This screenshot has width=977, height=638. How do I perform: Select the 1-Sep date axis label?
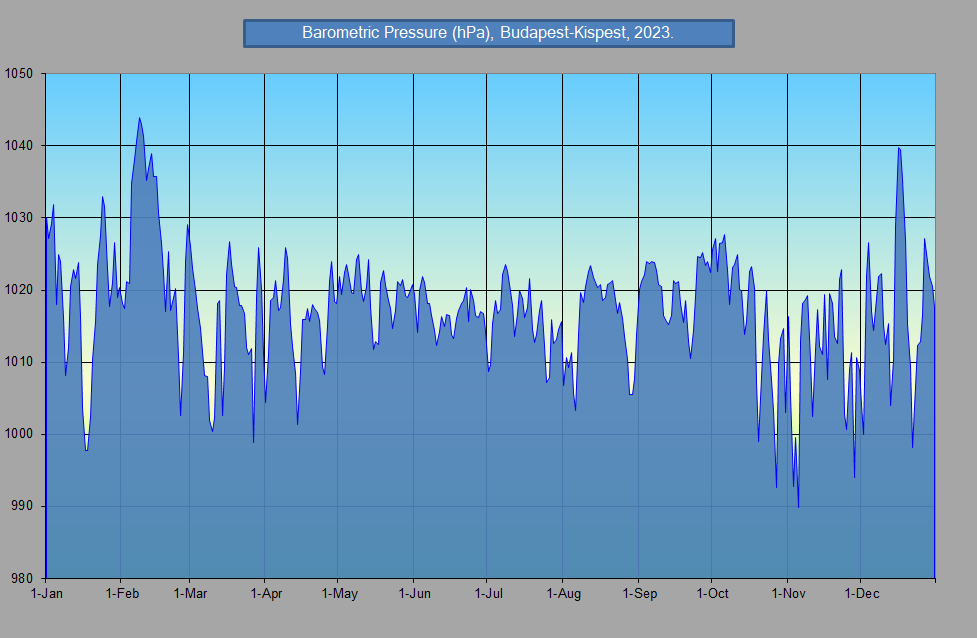(639, 594)
